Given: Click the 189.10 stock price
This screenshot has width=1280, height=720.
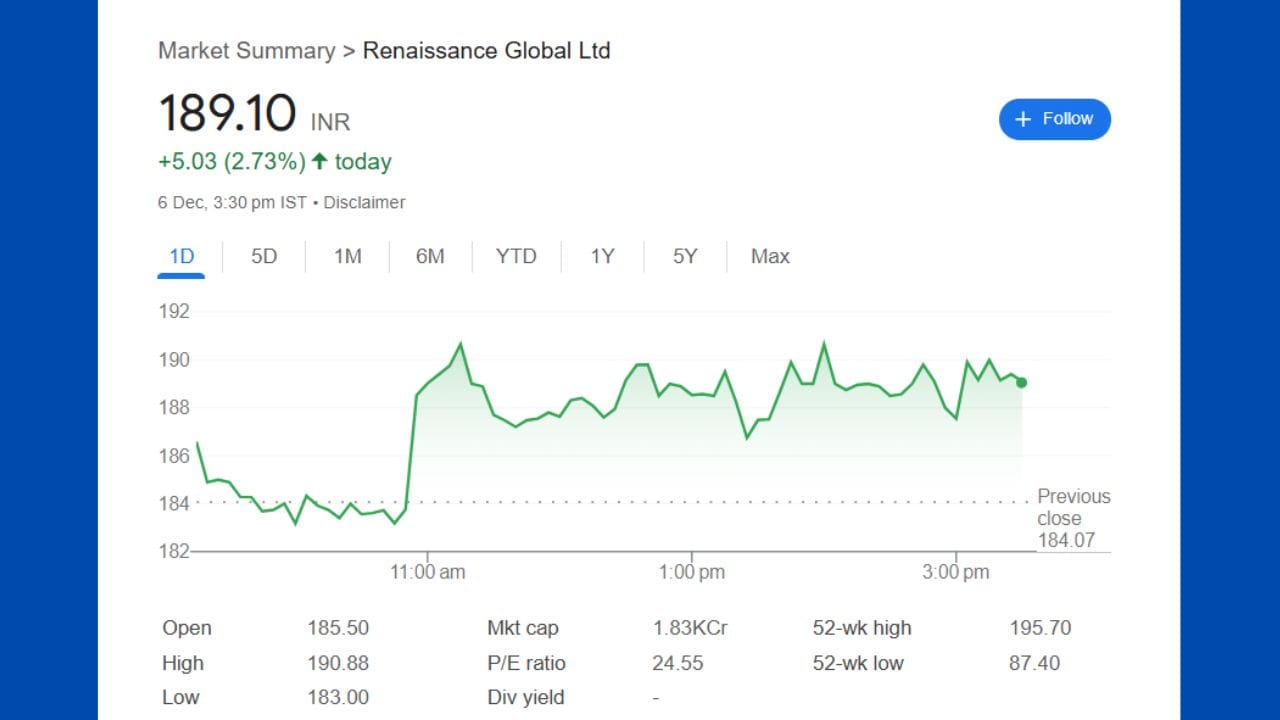Looking at the screenshot, I should [x=227, y=113].
